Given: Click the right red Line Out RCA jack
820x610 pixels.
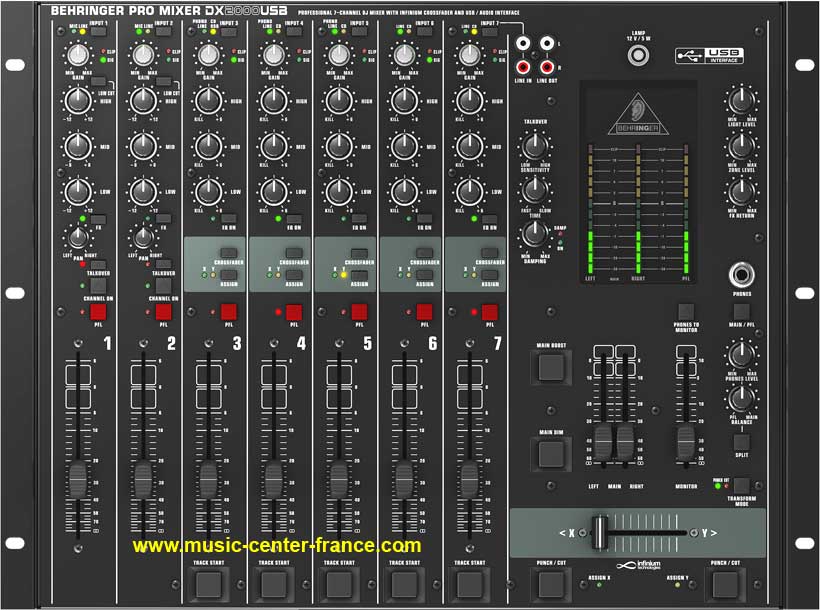Looking at the screenshot, I should click(x=546, y=67).
